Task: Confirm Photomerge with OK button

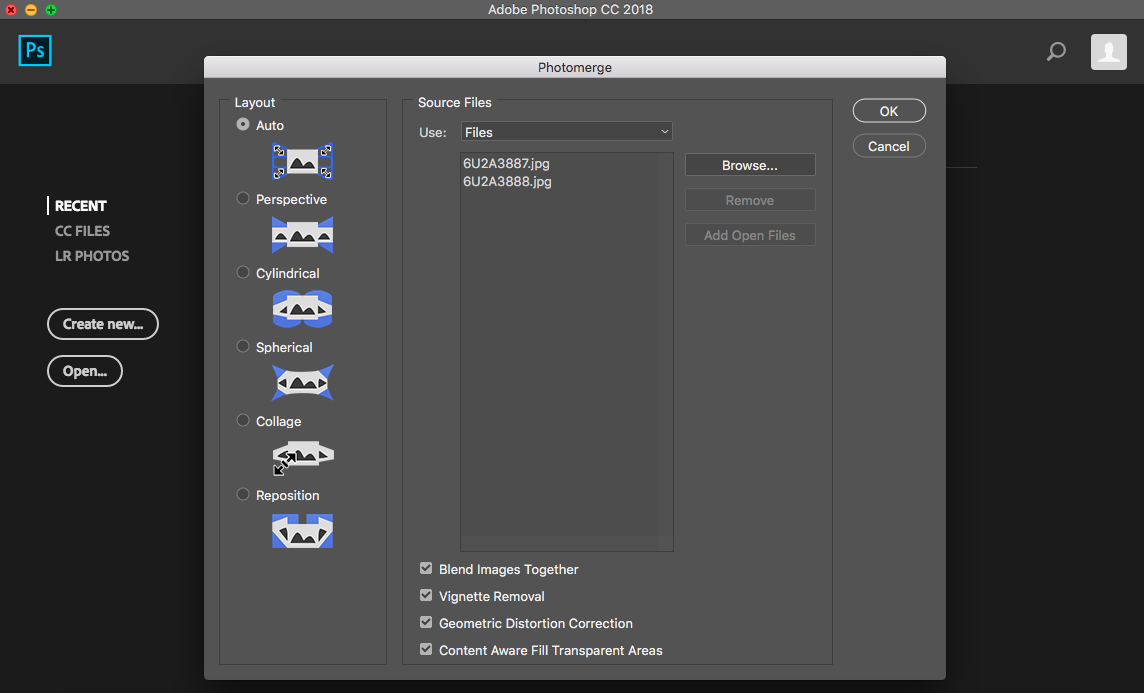Action: tap(889, 111)
